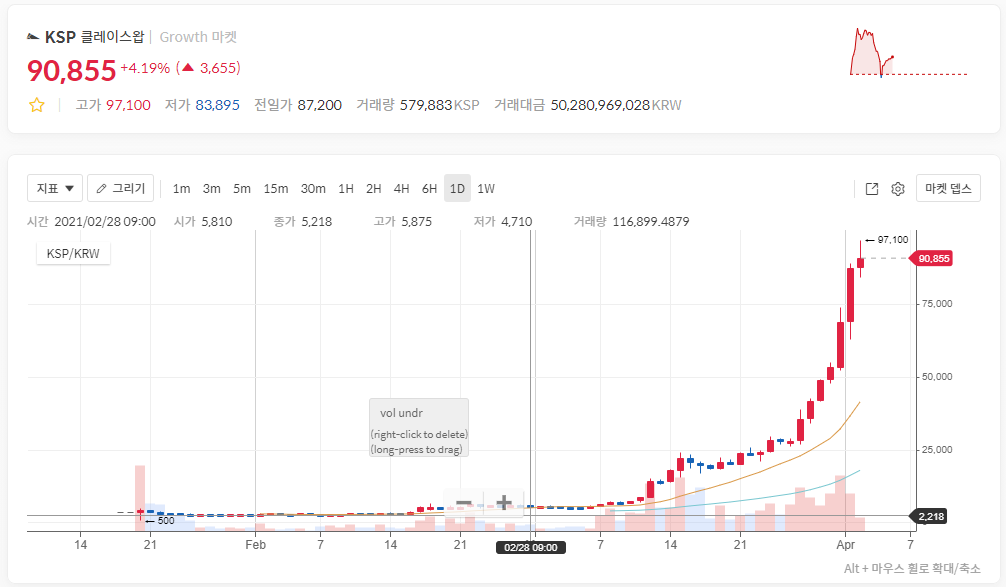Screen dimensions: 1006x587
Task: Click the vol undr chart annotation
Action: [419, 428]
